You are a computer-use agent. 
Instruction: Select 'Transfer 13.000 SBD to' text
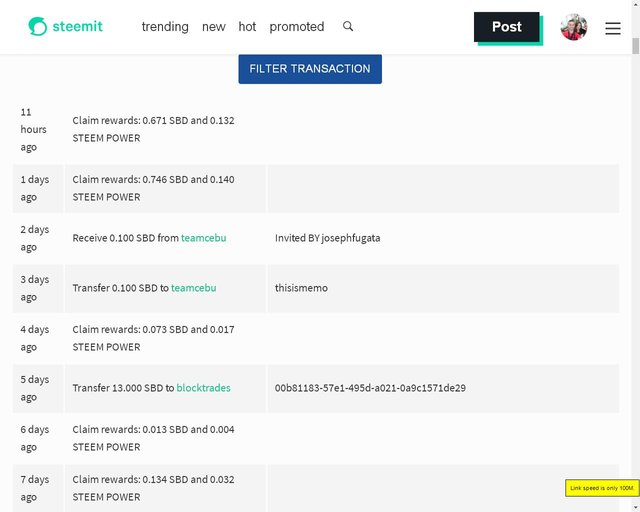[123, 388]
